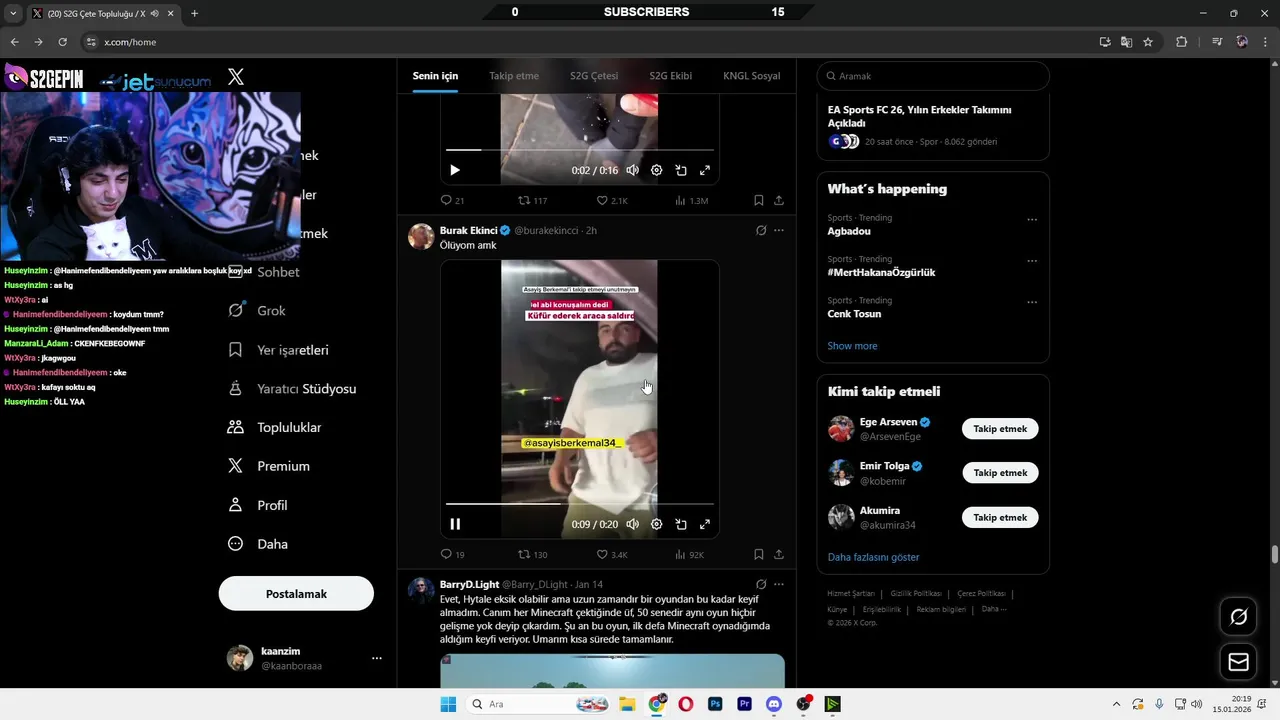Seek on Burak Ekinci's video progress bar
Image resolution: width=1280 pixels, height=720 pixels.
[x=580, y=504]
